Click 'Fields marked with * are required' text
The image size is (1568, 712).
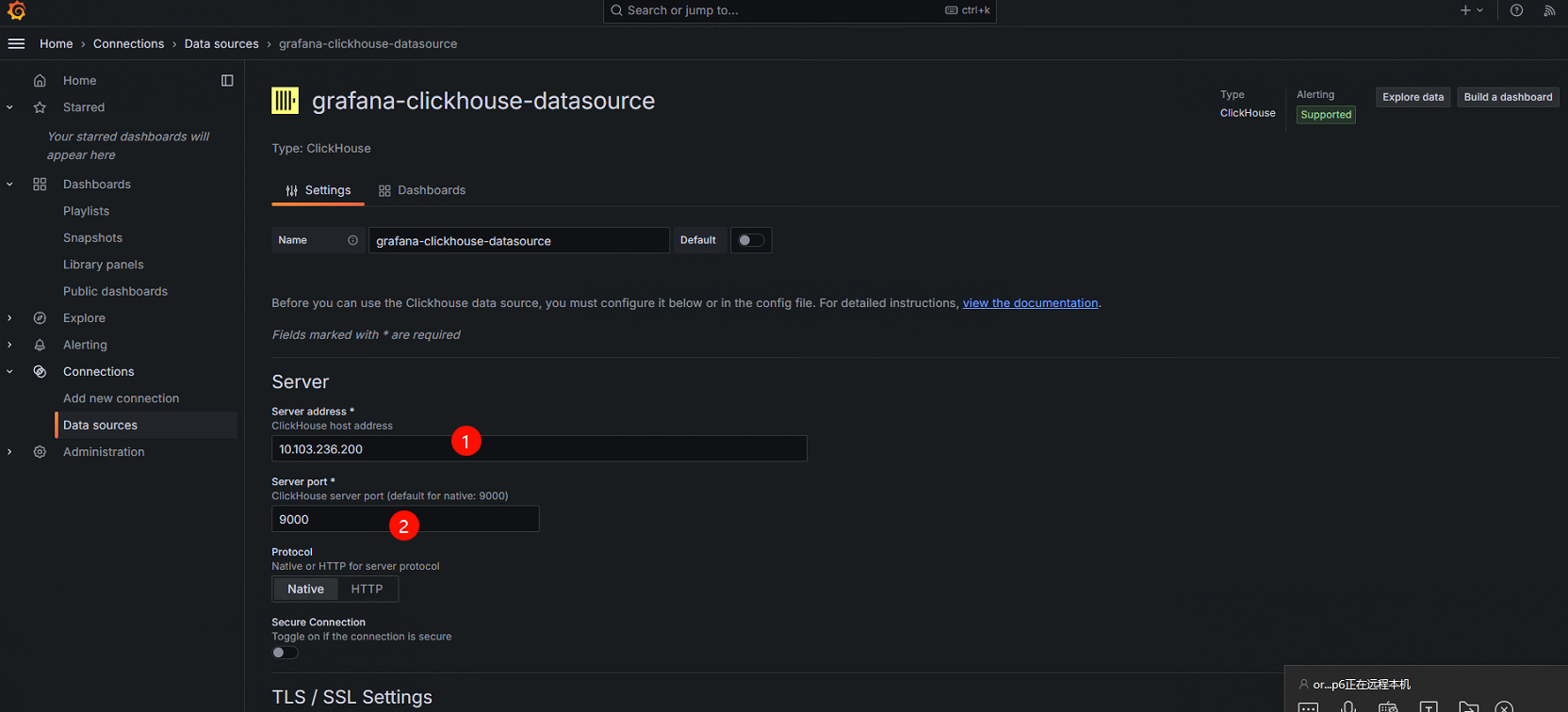[x=366, y=334]
